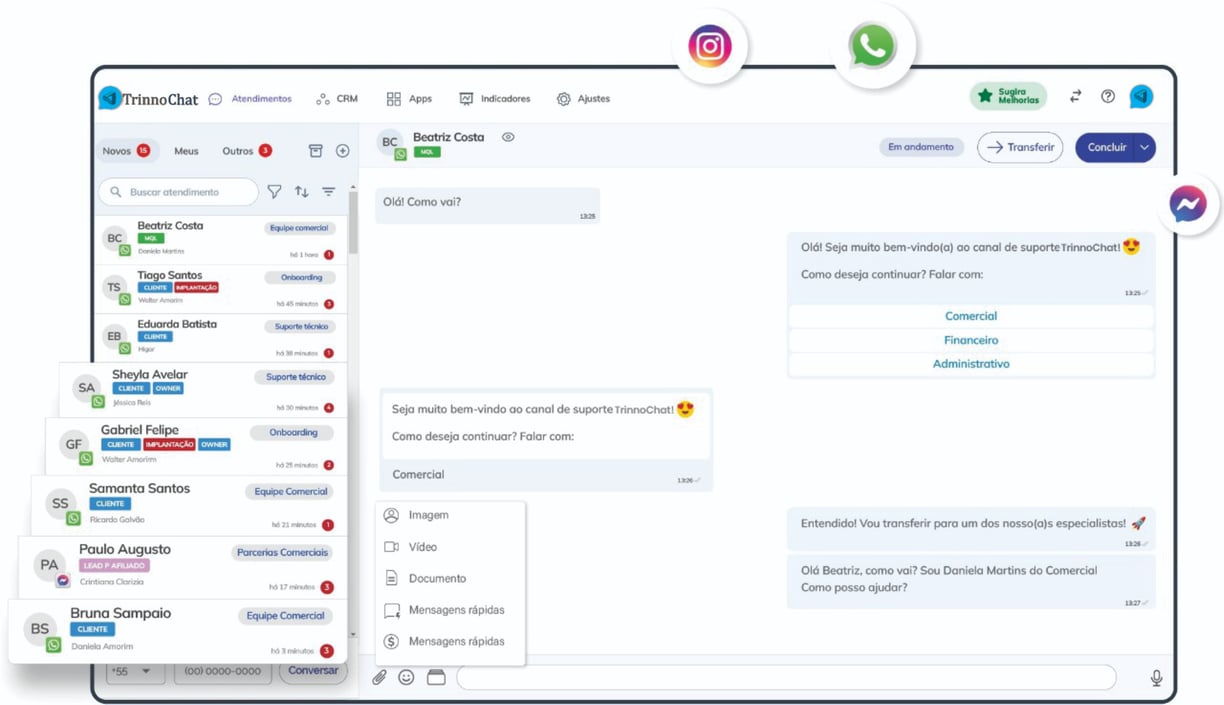Open the archive box icon
Image resolution: width=1224 pixels, height=705 pixels.
pyautogui.click(x=315, y=151)
